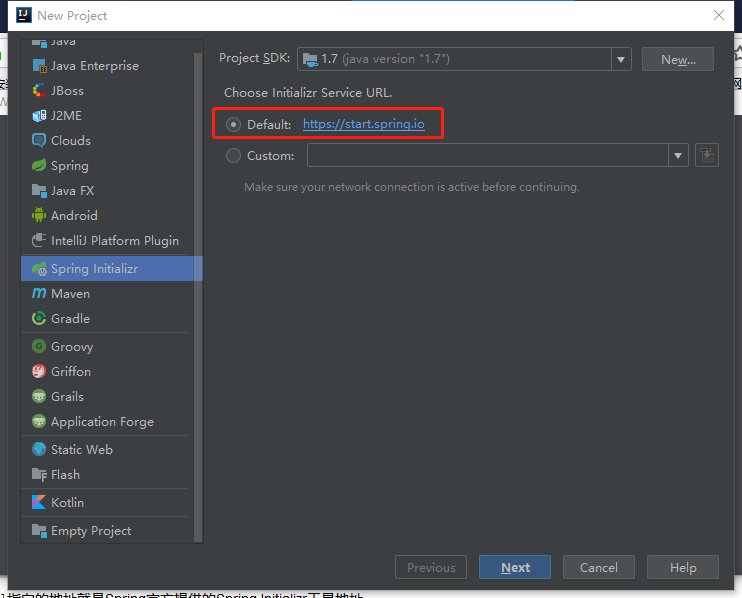Select the Static Web globe icon
Screen dimensions: 742x598
(39, 449)
